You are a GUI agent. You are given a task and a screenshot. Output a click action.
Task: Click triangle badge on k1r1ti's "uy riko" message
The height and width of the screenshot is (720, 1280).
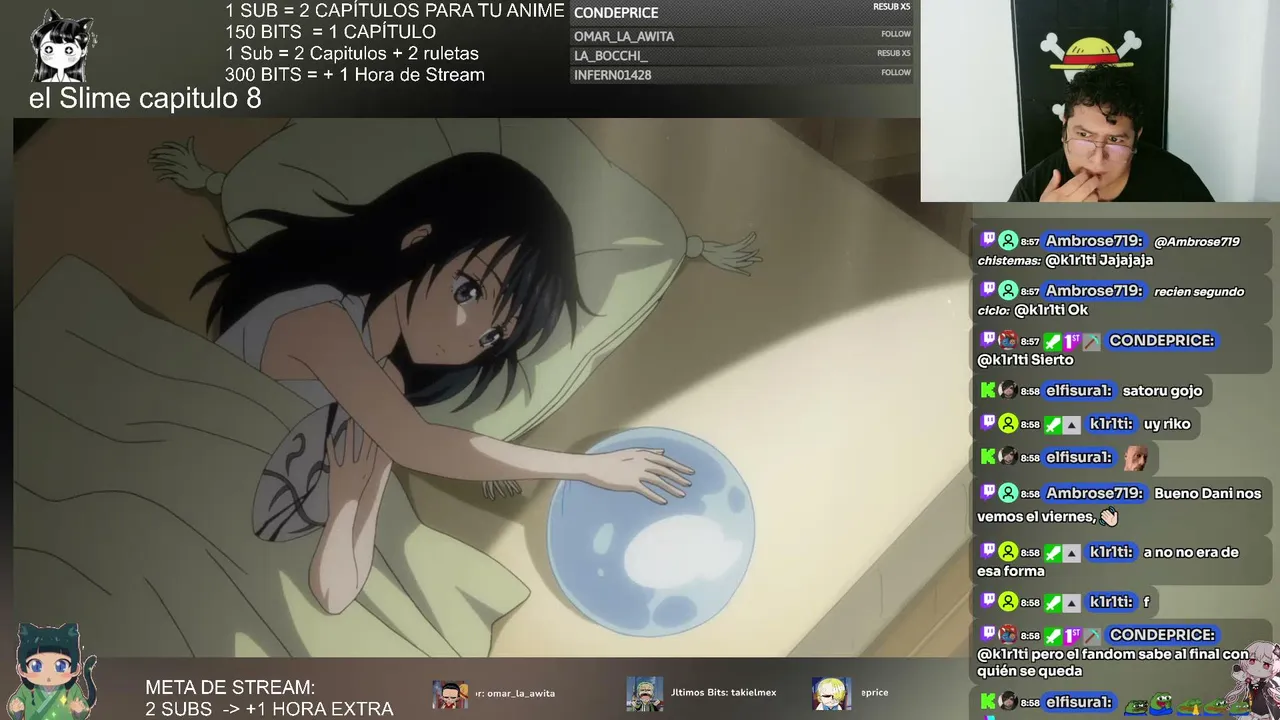(1071, 424)
